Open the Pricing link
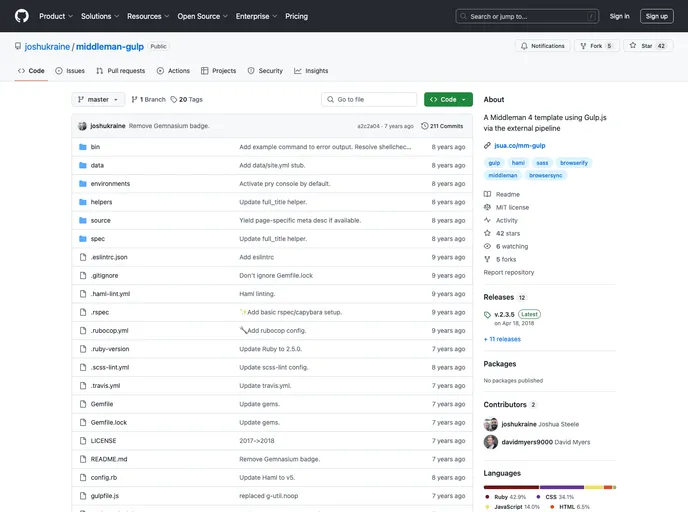688x512 pixels. (297, 16)
